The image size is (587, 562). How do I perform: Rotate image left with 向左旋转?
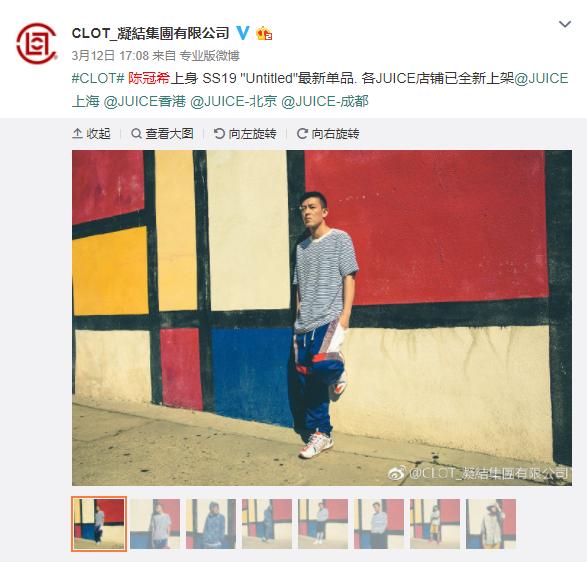pyautogui.click(x=245, y=134)
